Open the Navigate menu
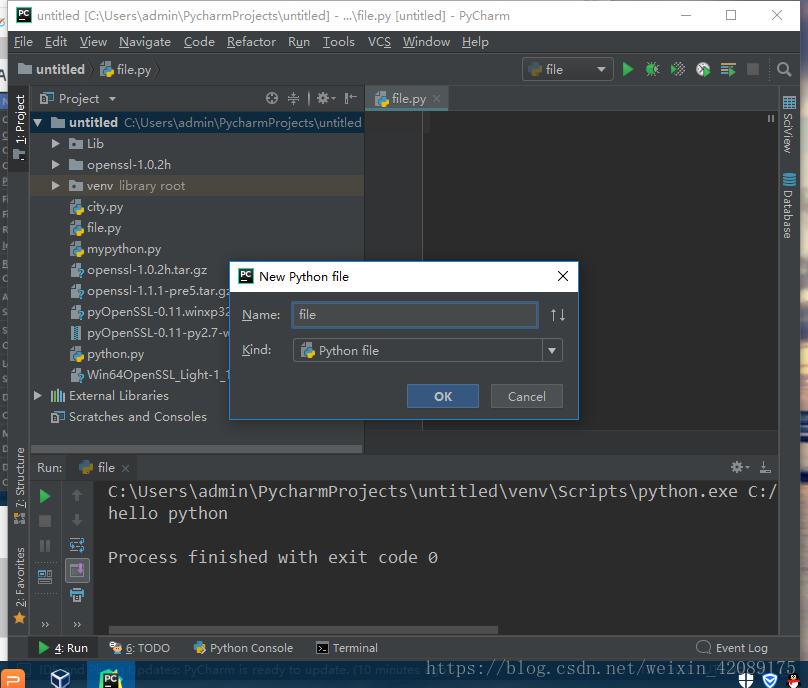 pos(145,42)
